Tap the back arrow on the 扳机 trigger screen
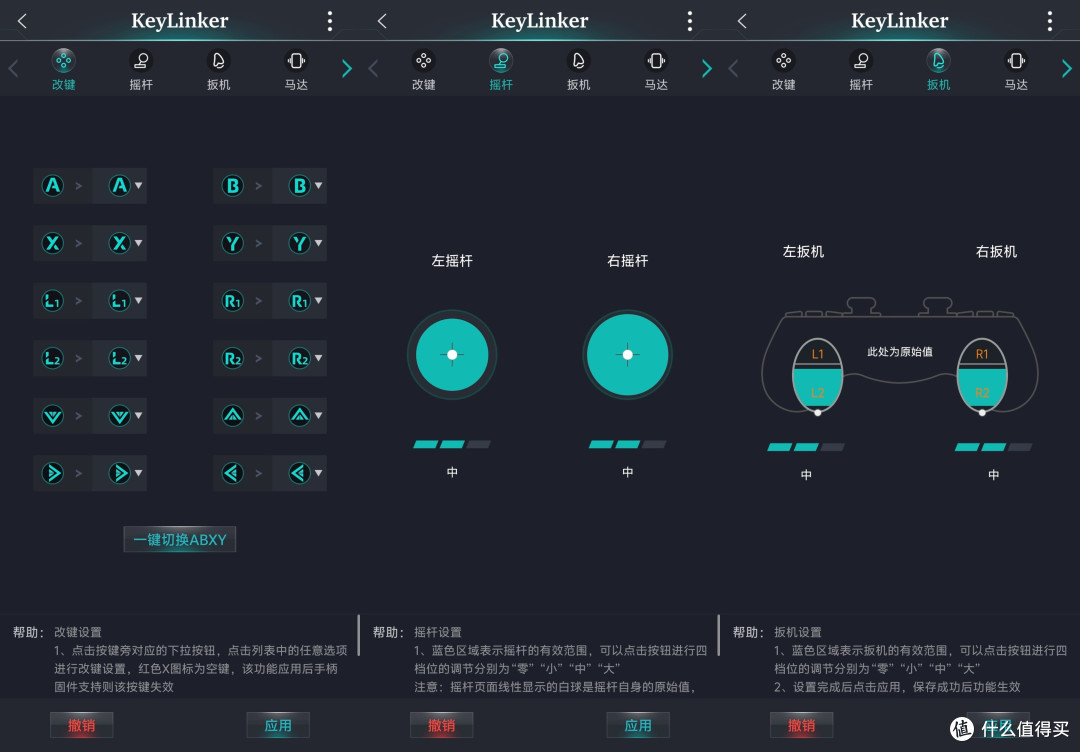 pos(742,21)
